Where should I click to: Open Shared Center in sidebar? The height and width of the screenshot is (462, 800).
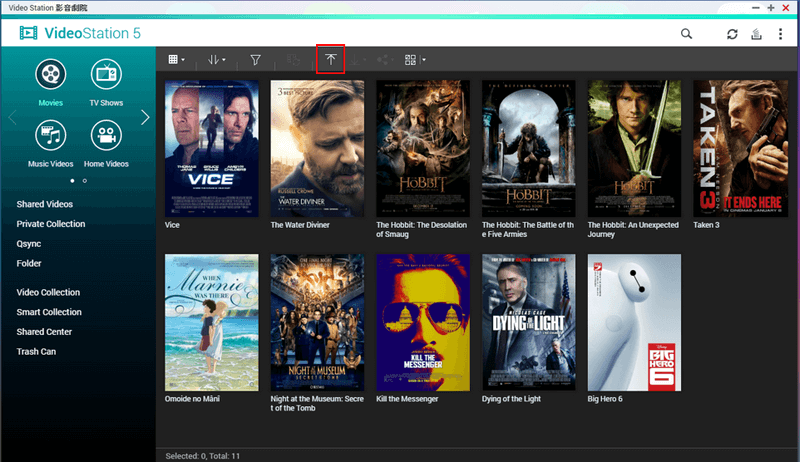coord(44,332)
